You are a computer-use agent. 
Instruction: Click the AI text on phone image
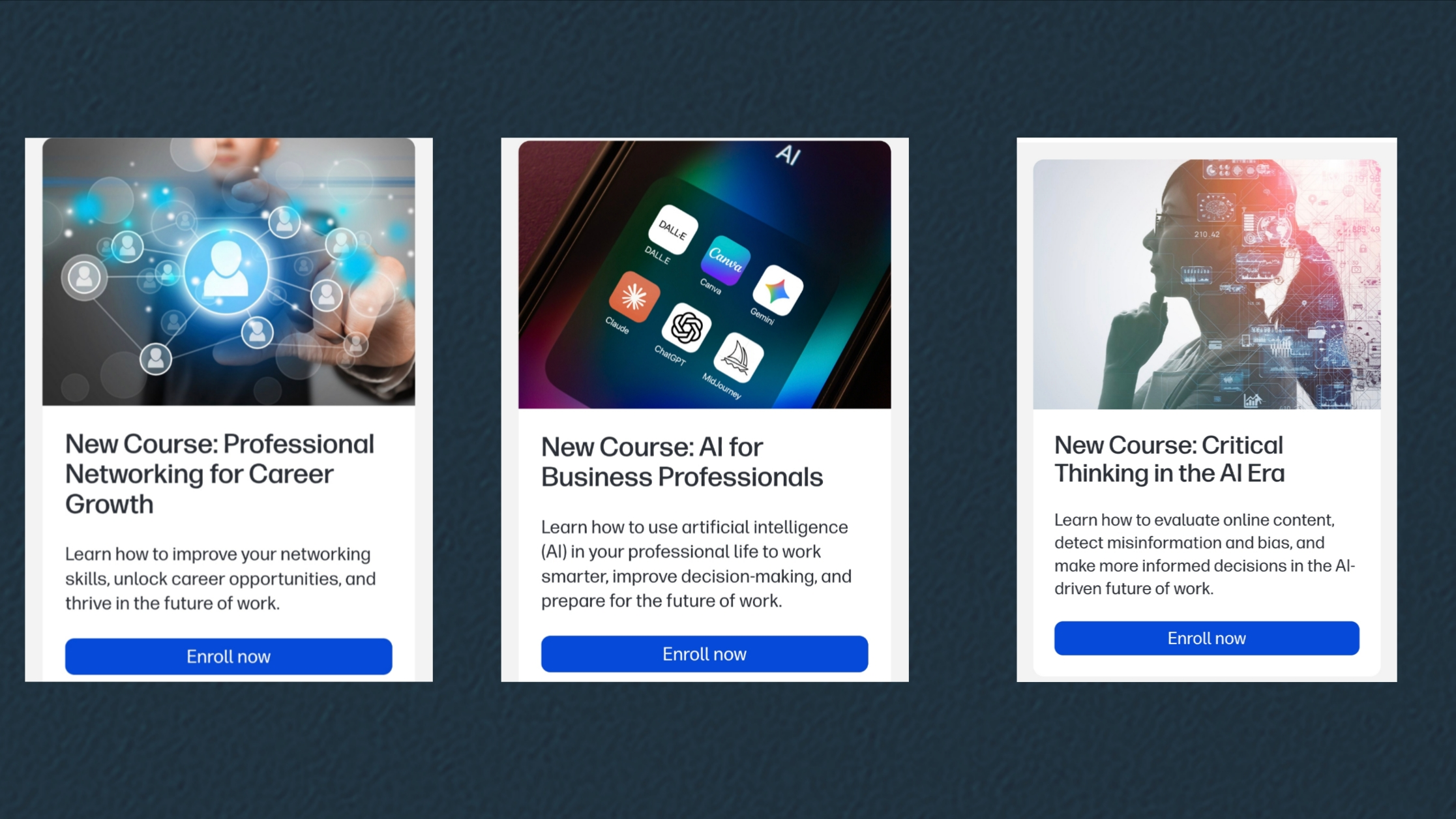click(x=788, y=155)
